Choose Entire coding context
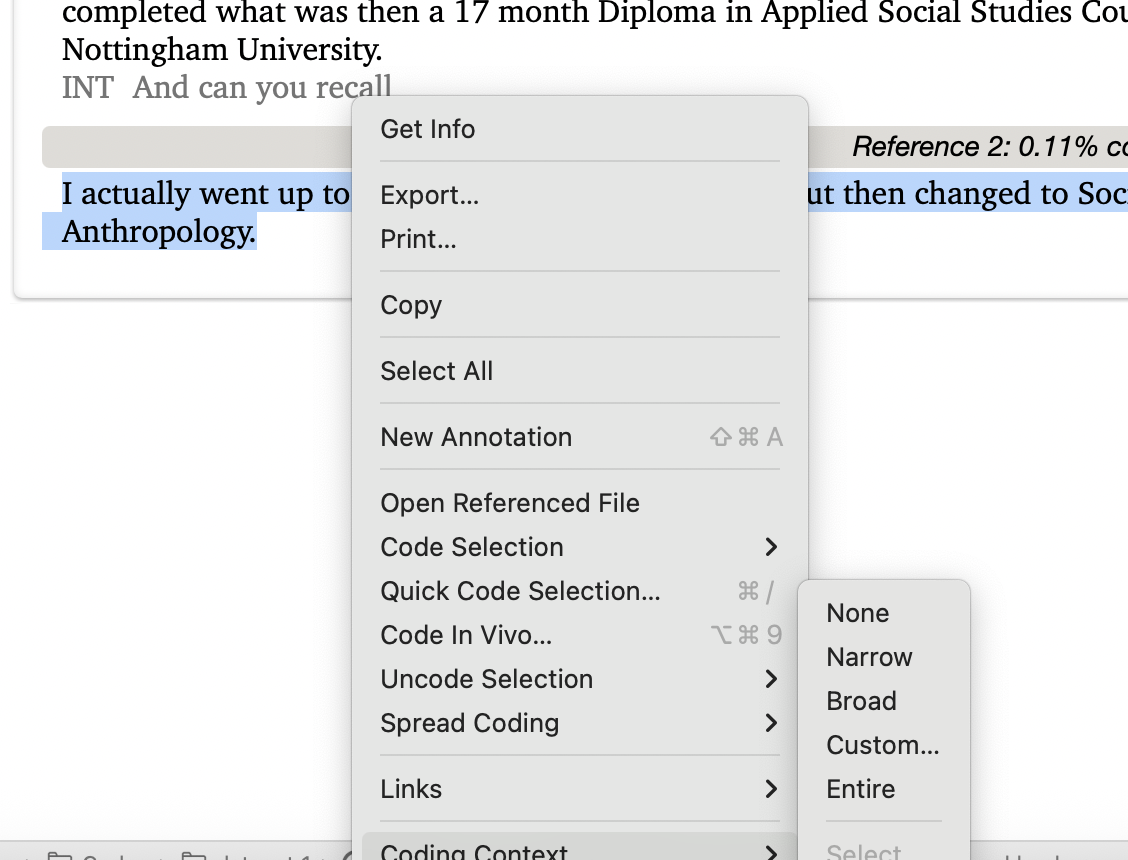The image size is (1128, 860). point(860,789)
